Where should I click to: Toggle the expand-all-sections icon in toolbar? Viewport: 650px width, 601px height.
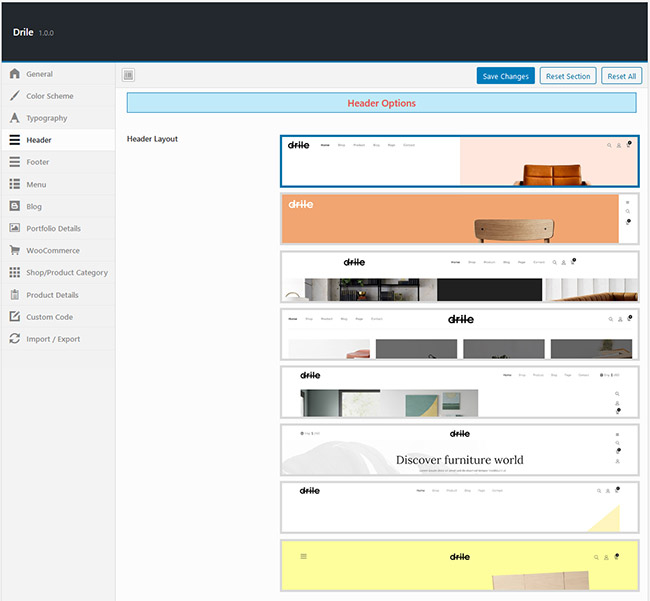click(x=129, y=75)
